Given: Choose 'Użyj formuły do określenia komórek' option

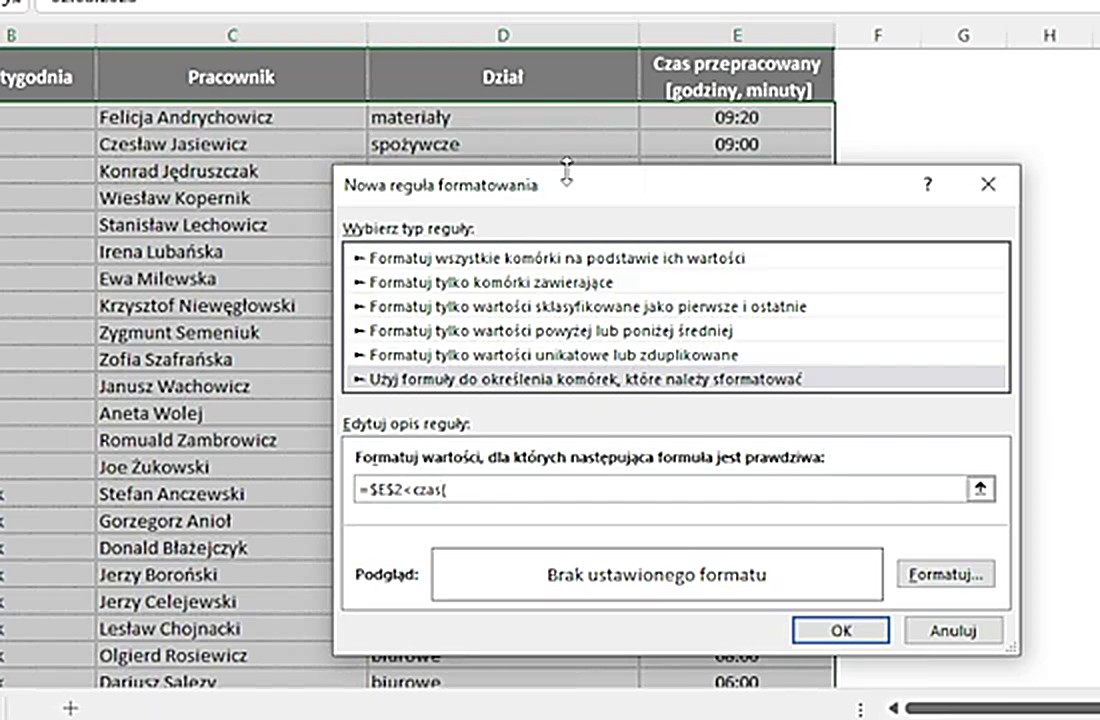Looking at the screenshot, I should [x=585, y=378].
